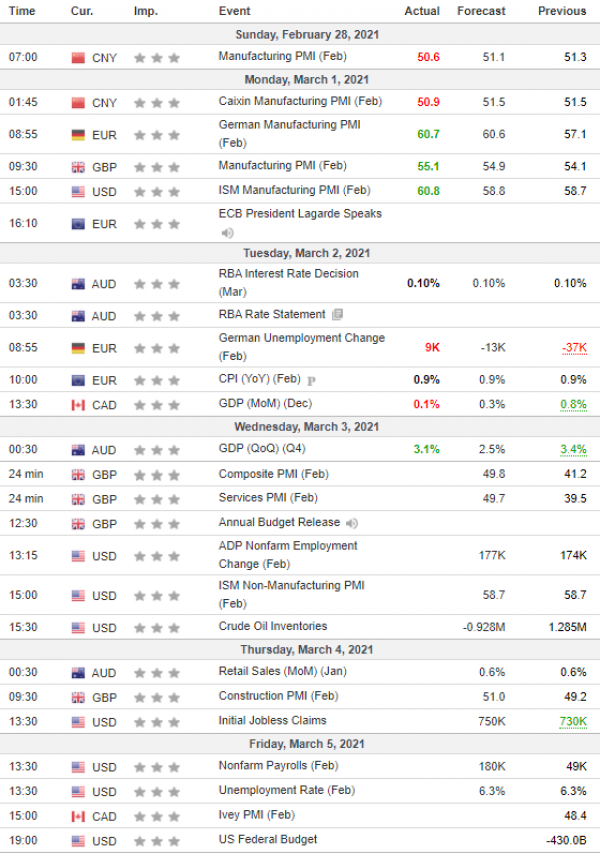
Task: Click the Canadian flag beside Ivey PMI
Action: [78, 816]
